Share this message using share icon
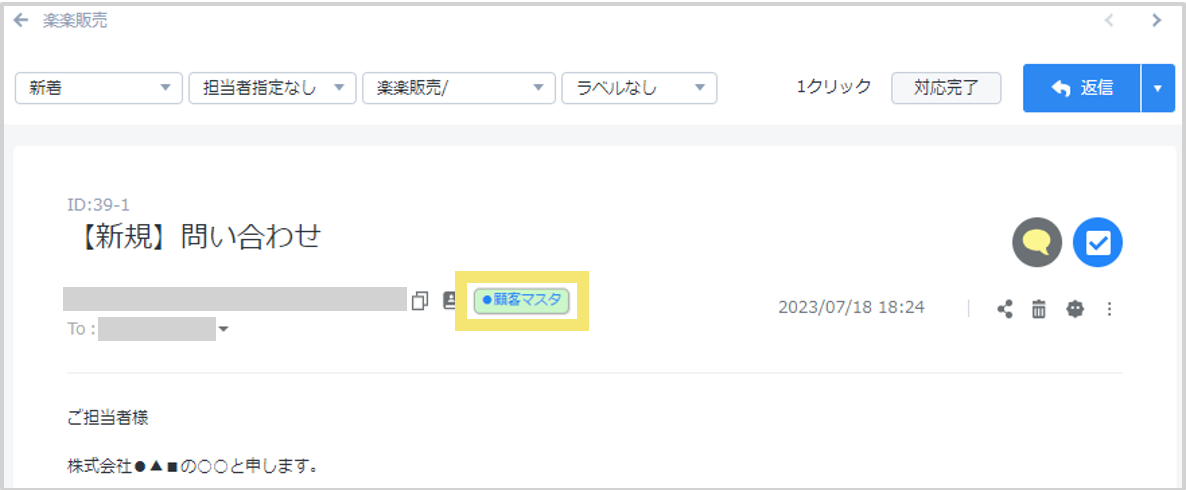 tap(1005, 309)
